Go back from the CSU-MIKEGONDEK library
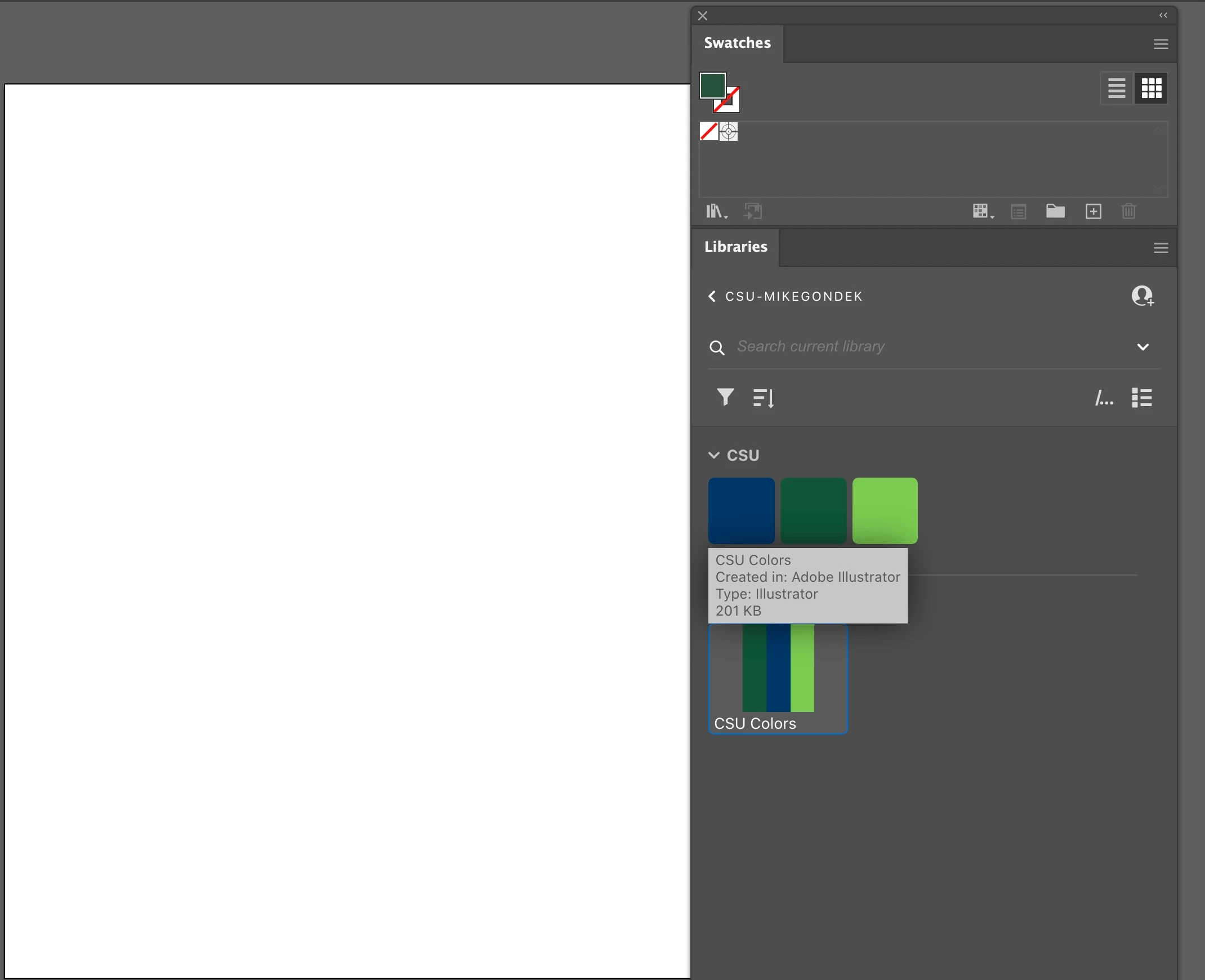Image resolution: width=1205 pixels, height=980 pixels. pos(712,296)
